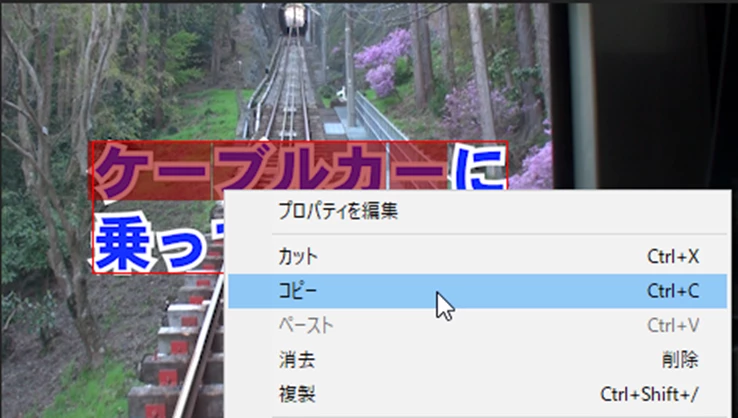Click the Ctrl+Shift+/ shortcut label

[649, 394]
